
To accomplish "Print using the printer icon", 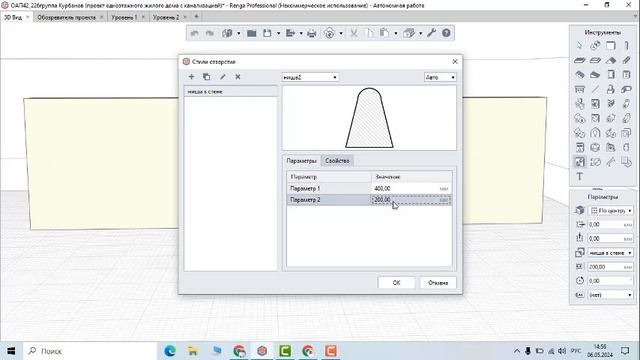I will tap(311, 33).
